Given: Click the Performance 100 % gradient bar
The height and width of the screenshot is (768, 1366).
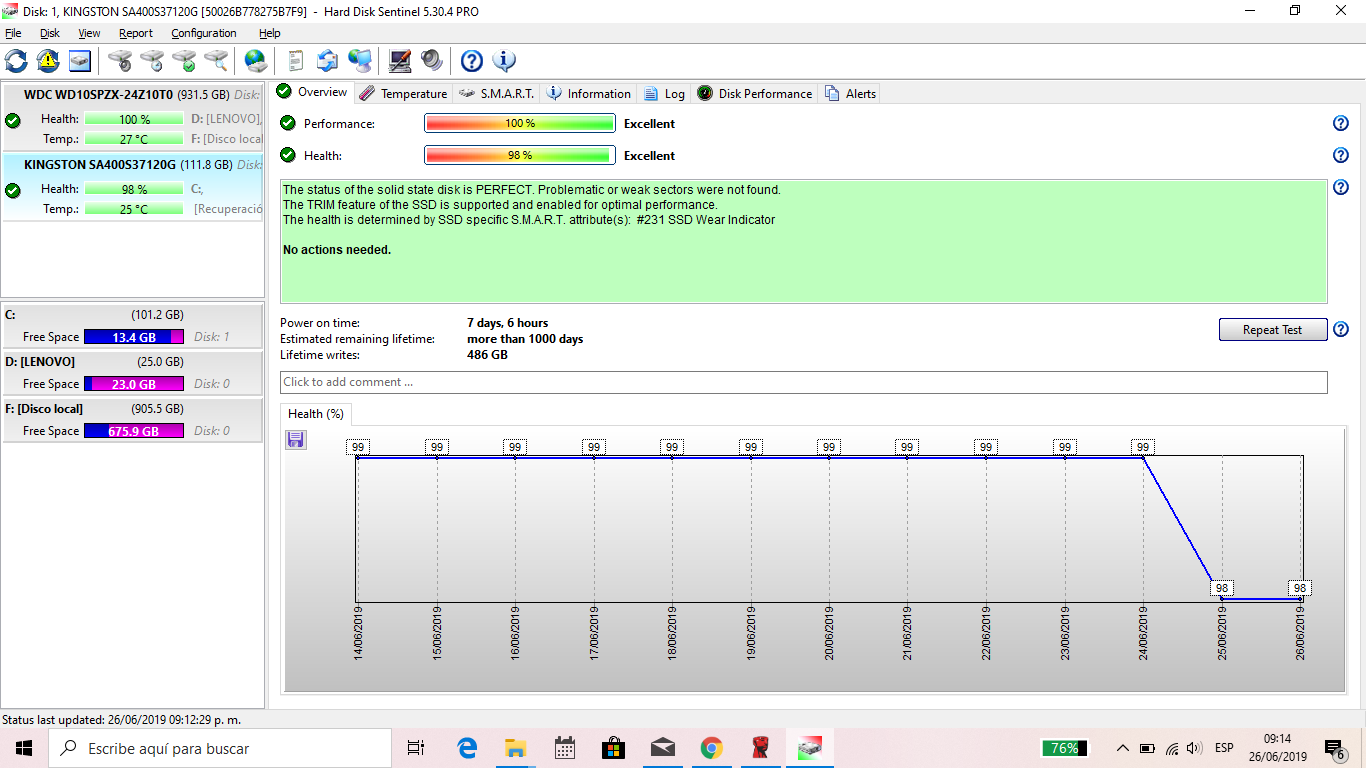Looking at the screenshot, I should [520, 123].
